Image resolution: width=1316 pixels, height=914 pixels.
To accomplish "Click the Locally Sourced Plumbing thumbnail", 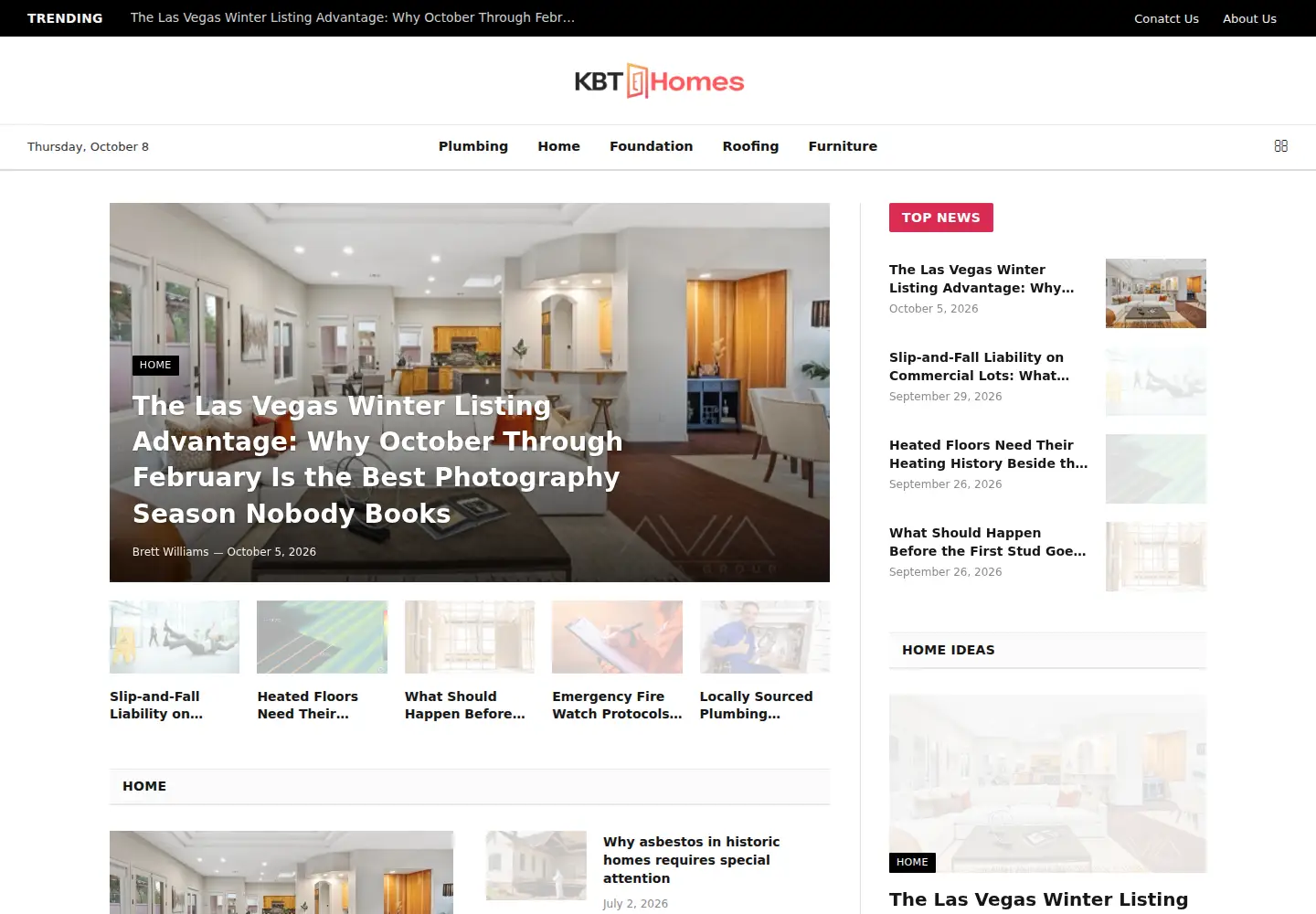I will click(765, 637).
